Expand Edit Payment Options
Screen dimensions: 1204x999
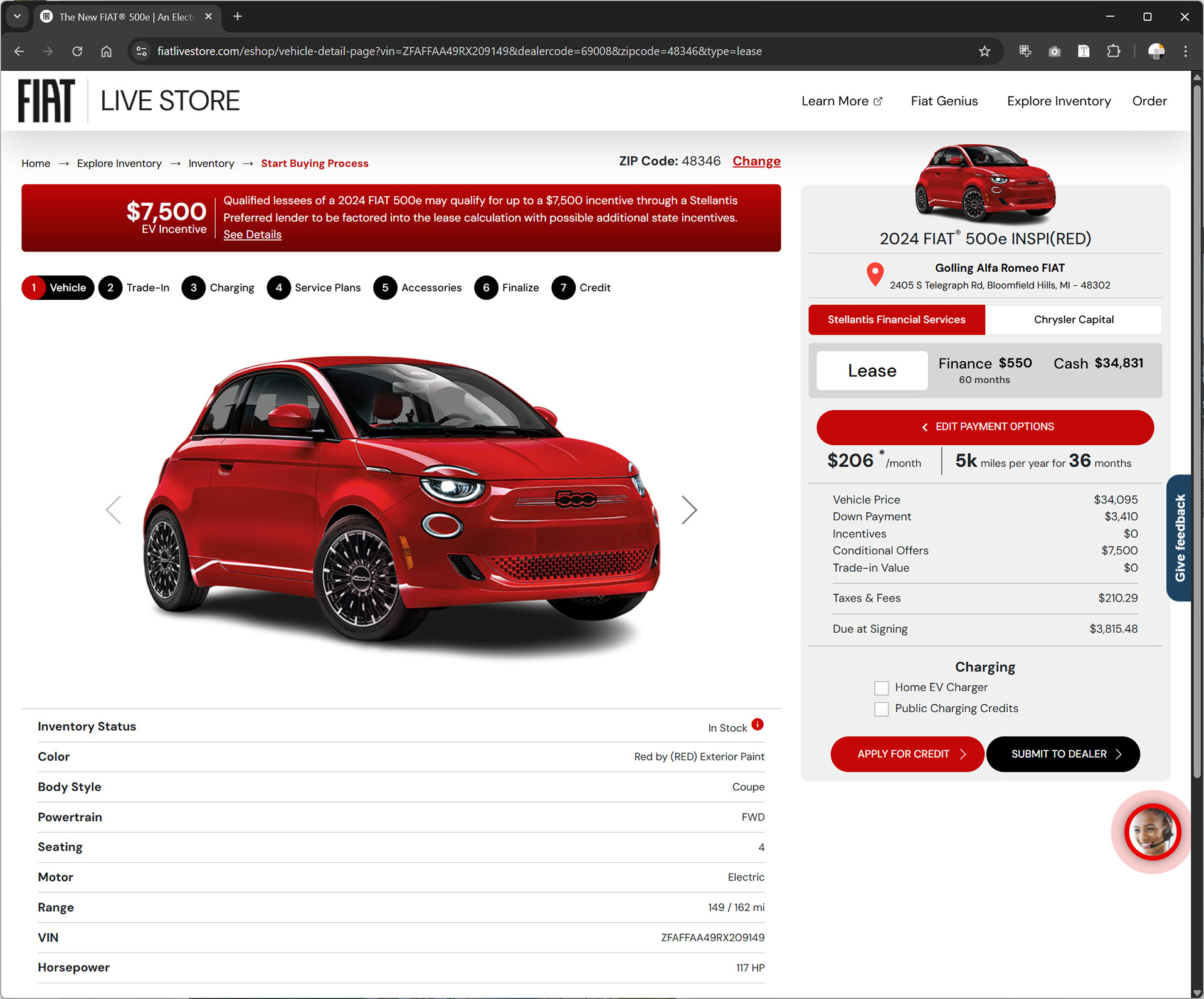985,427
